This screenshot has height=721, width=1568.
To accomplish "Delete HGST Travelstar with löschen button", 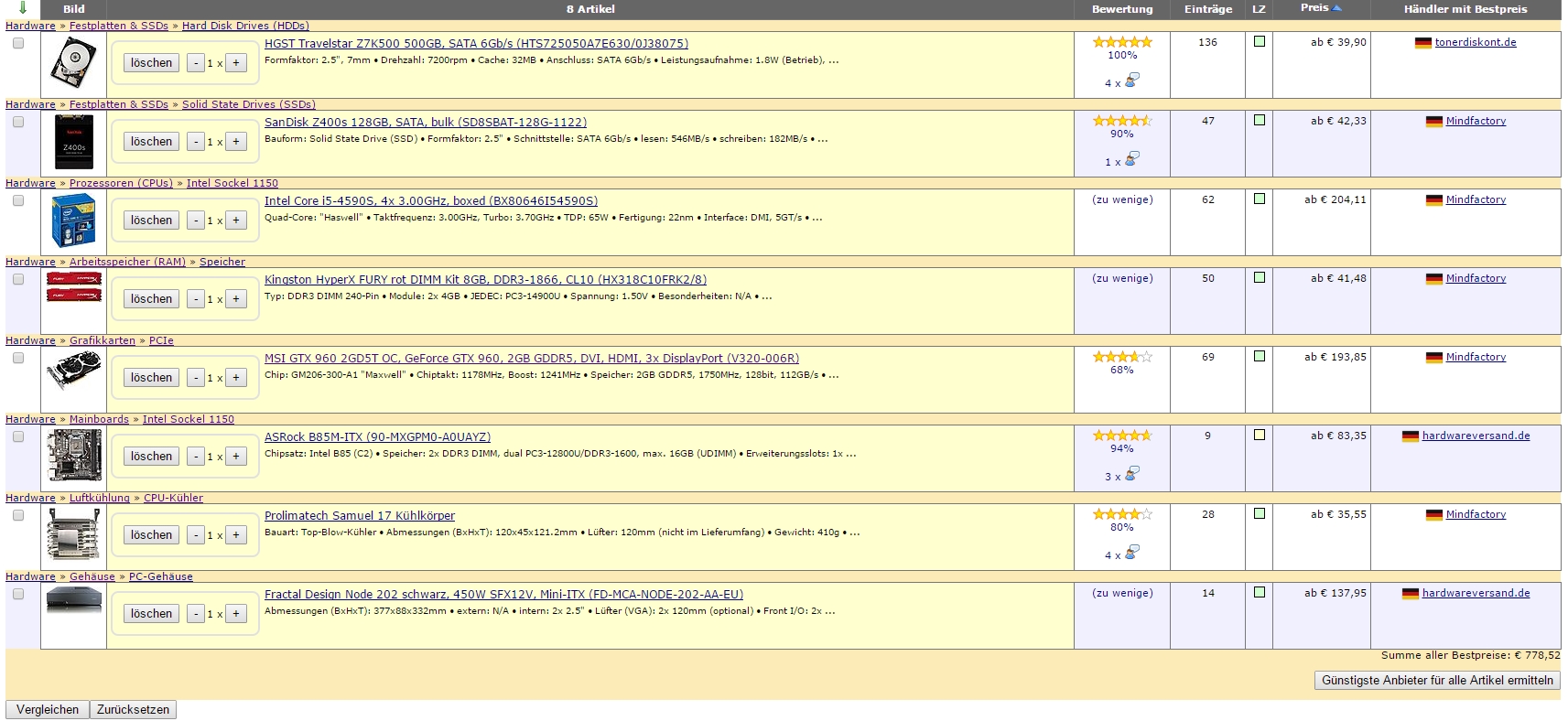I will point(151,63).
